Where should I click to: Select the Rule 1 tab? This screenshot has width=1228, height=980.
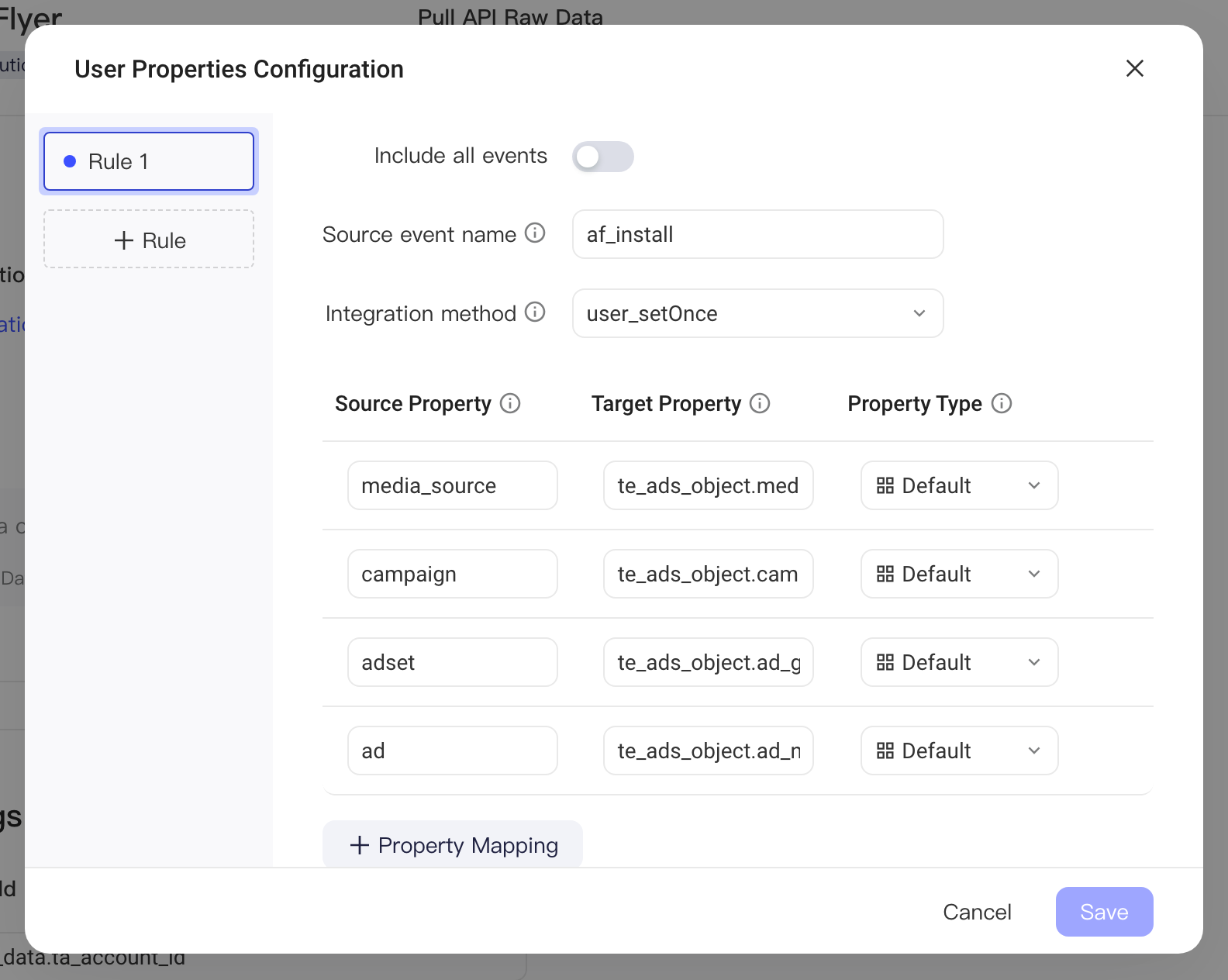pos(149,161)
